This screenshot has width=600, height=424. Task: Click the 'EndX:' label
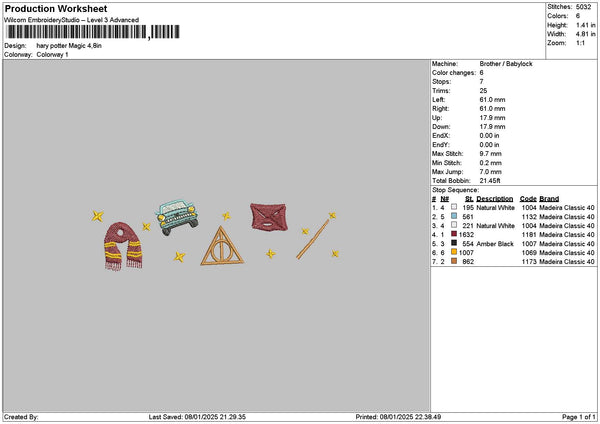click(441, 136)
